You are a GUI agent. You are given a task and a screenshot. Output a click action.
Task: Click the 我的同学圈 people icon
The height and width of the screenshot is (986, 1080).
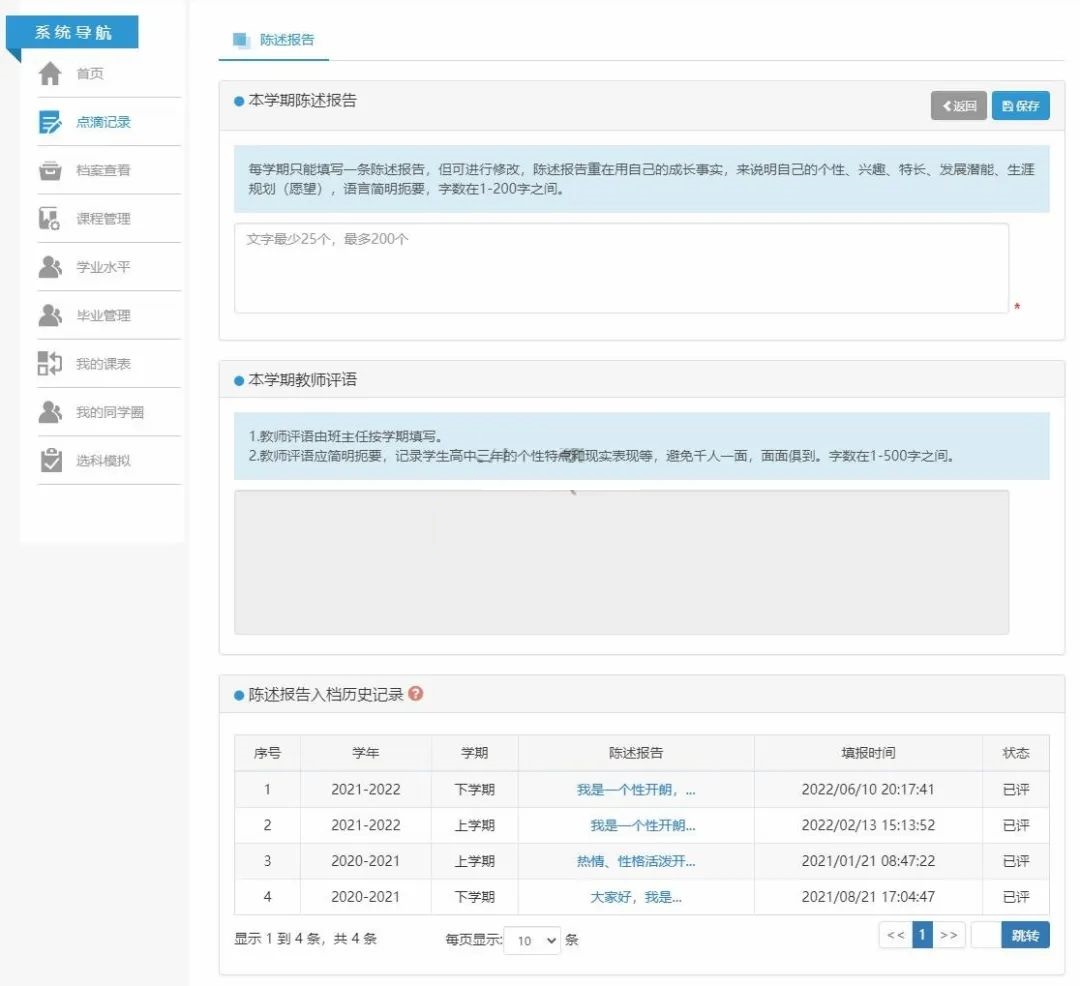click(x=50, y=412)
